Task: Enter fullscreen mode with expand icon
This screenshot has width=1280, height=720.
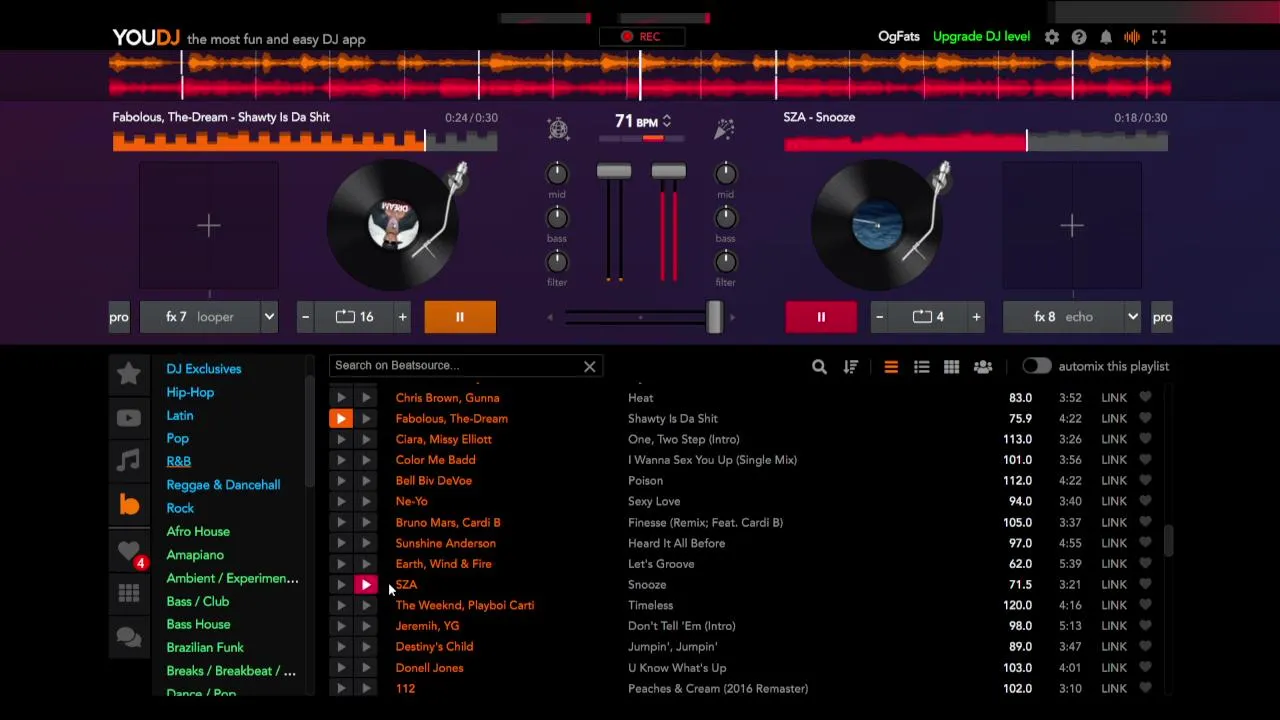Action: (x=1159, y=37)
